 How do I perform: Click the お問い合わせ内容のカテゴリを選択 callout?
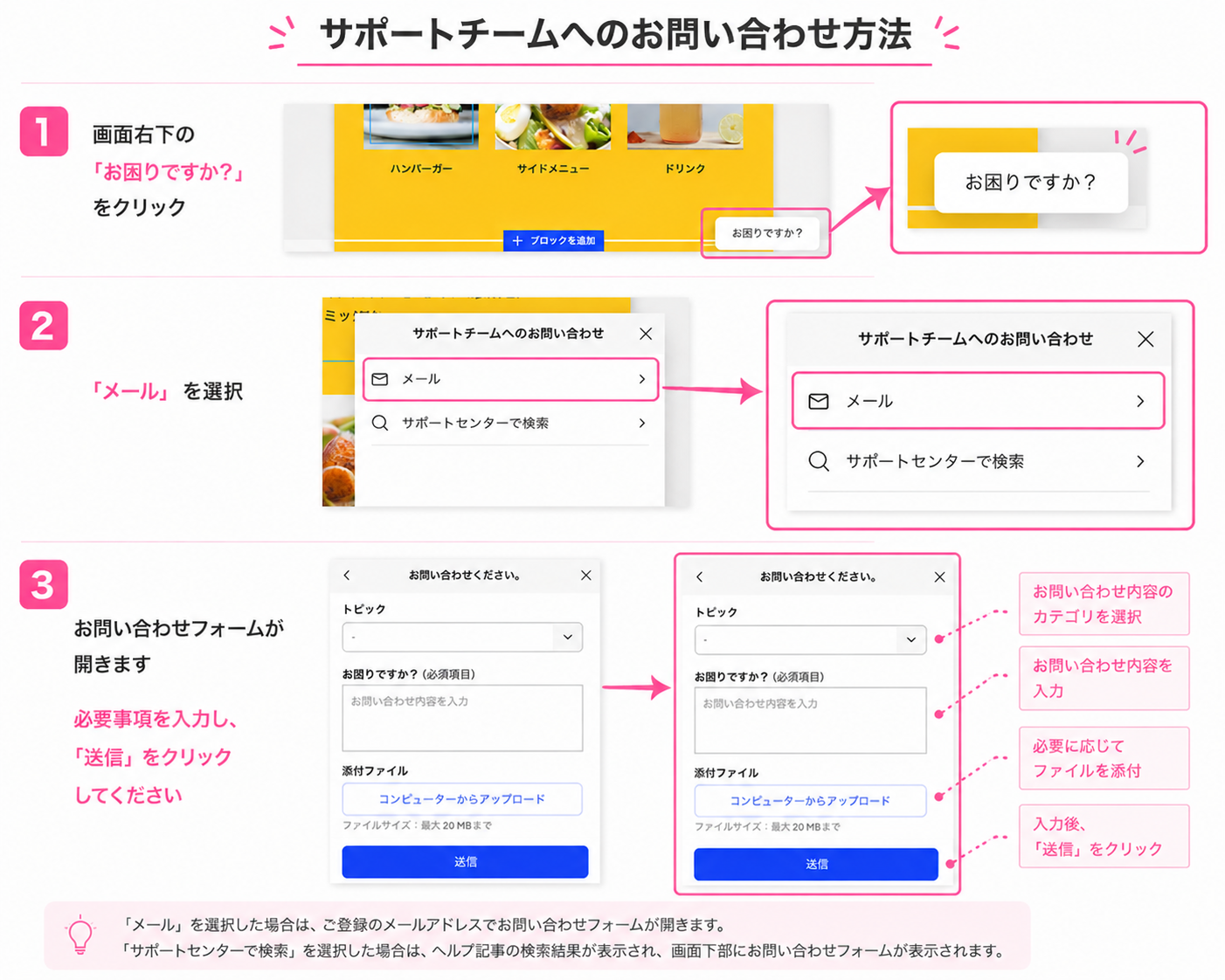pos(1104,604)
